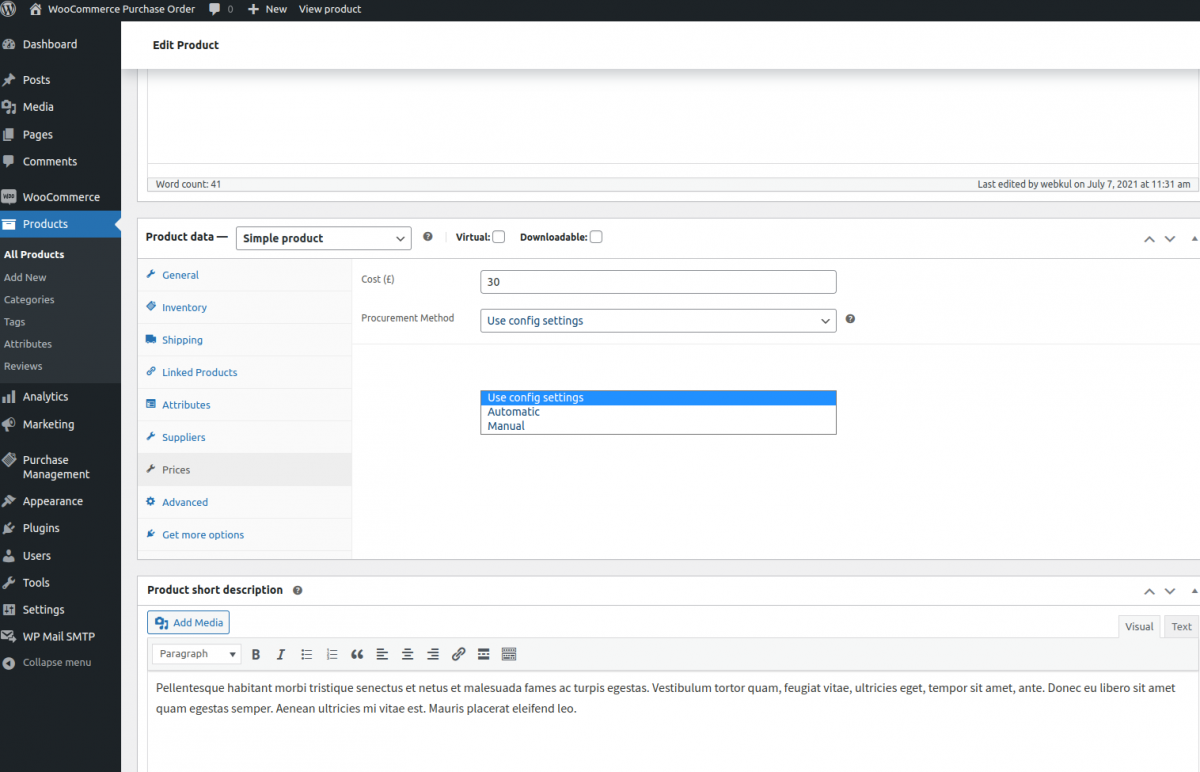This screenshot has height=772, width=1200.
Task: Choose Manual procurement method option
Action: coord(506,426)
